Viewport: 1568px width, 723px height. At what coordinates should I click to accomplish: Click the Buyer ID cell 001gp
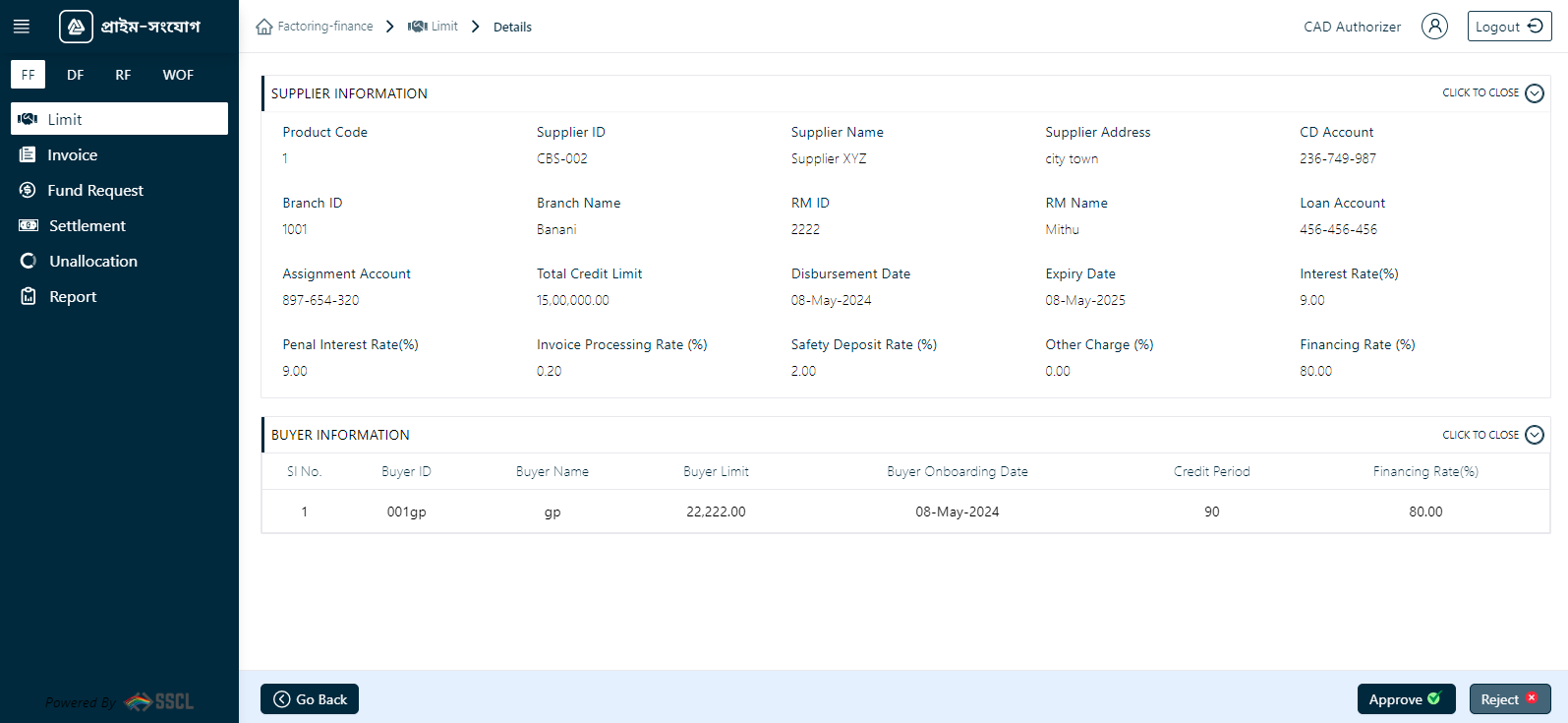click(x=406, y=512)
